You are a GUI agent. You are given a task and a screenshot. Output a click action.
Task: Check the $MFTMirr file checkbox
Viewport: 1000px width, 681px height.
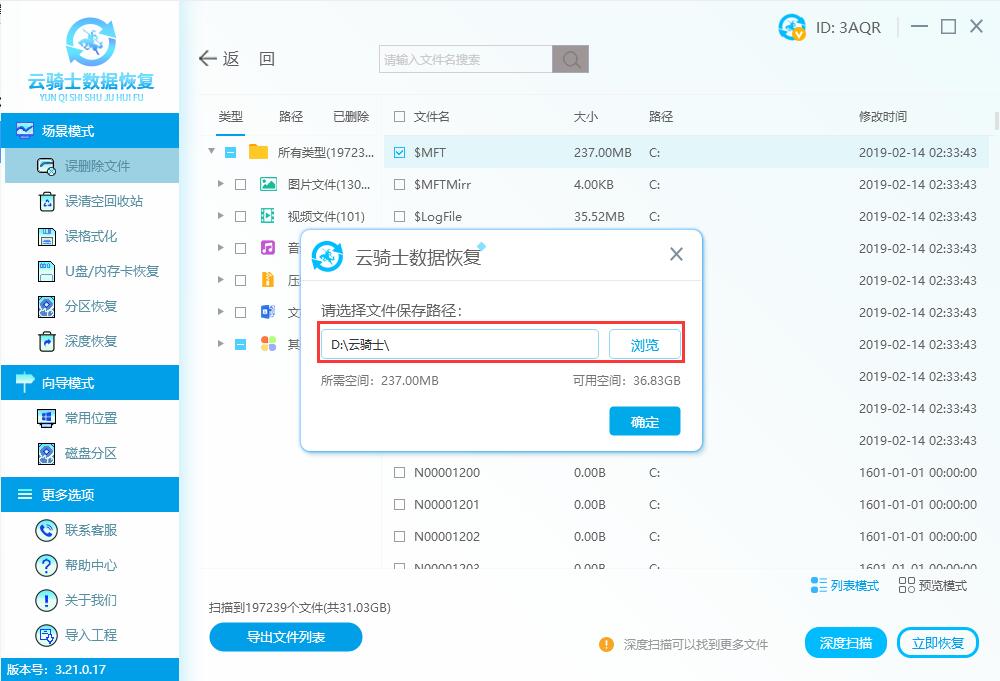(399, 184)
